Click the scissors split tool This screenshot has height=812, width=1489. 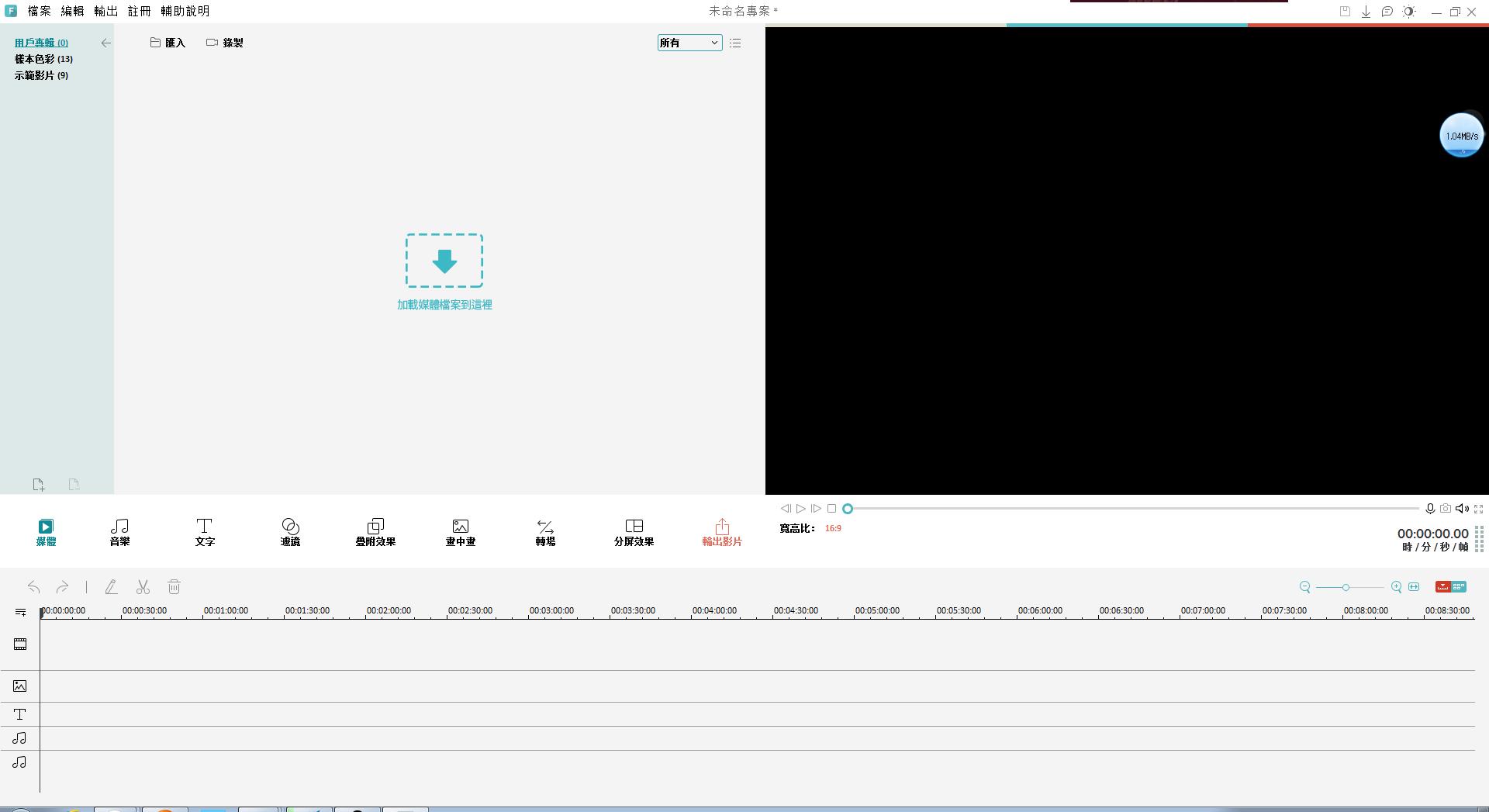(143, 587)
